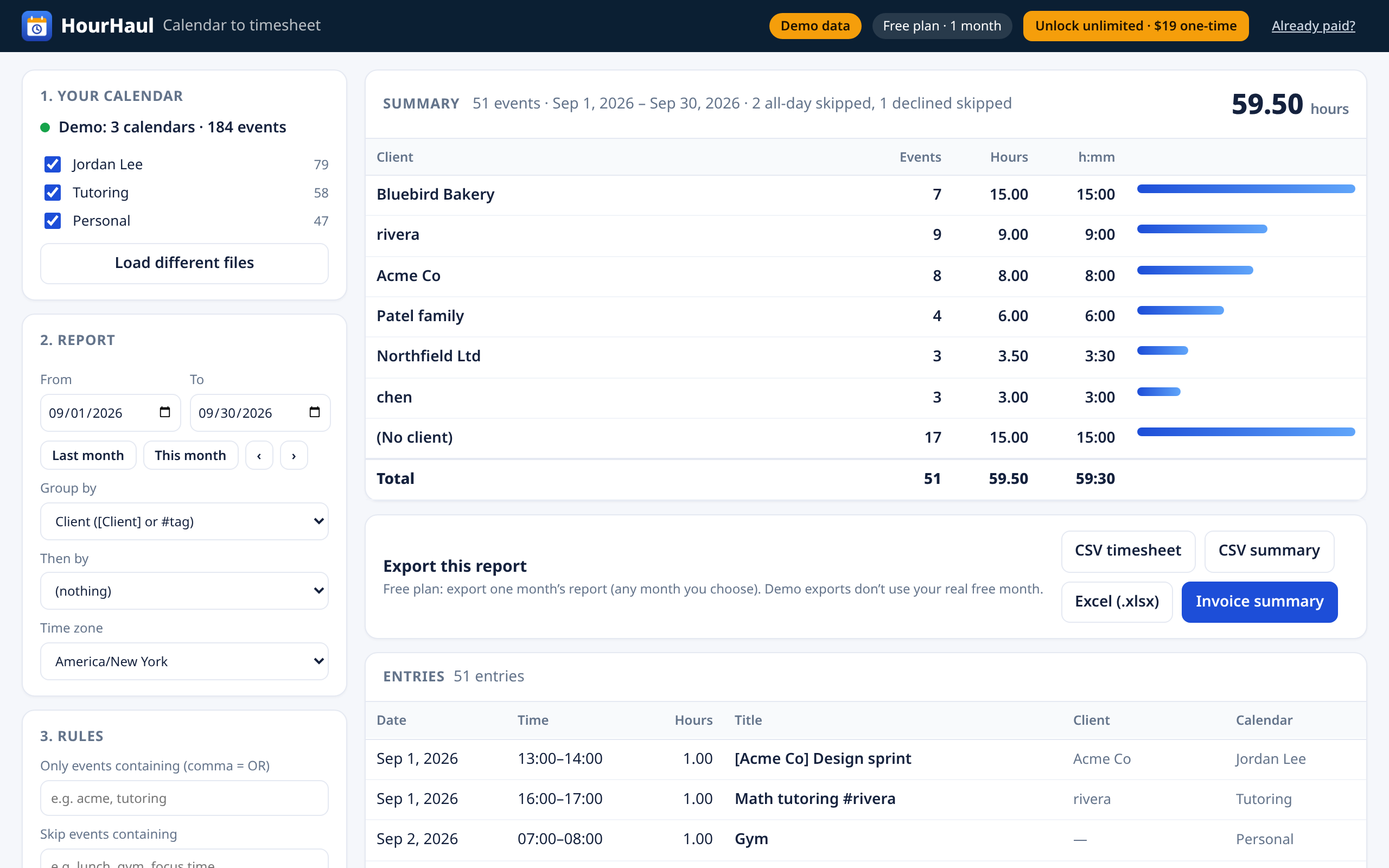
Task: Click the Acme Co hours bar
Action: point(1195,270)
